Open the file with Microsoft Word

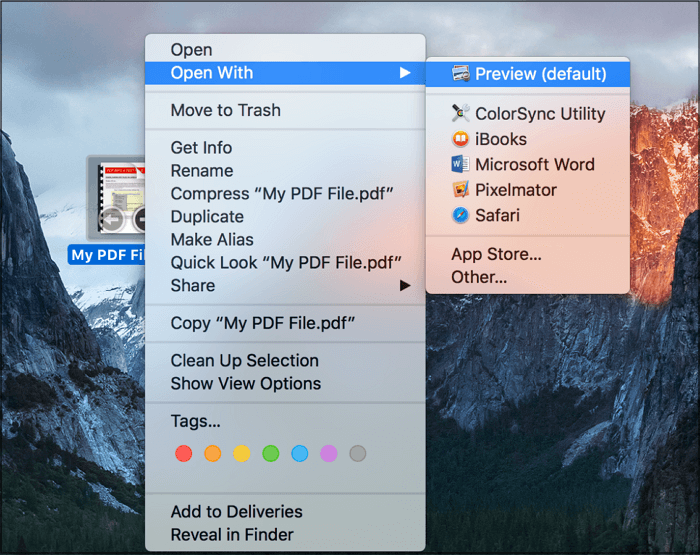tap(528, 164)
